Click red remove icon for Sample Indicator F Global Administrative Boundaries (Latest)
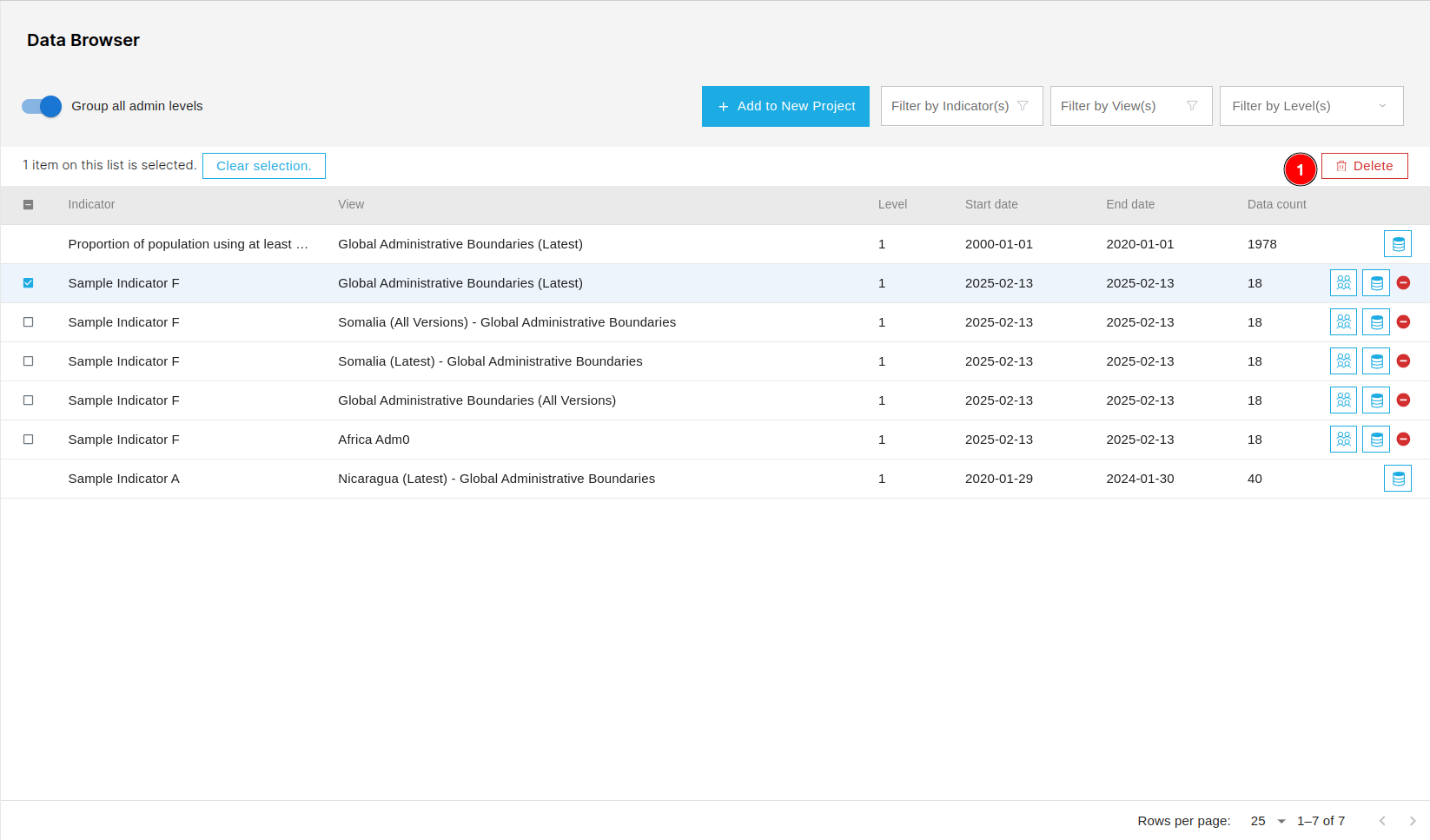The image size is (1430, 840). coord(1403,283)
